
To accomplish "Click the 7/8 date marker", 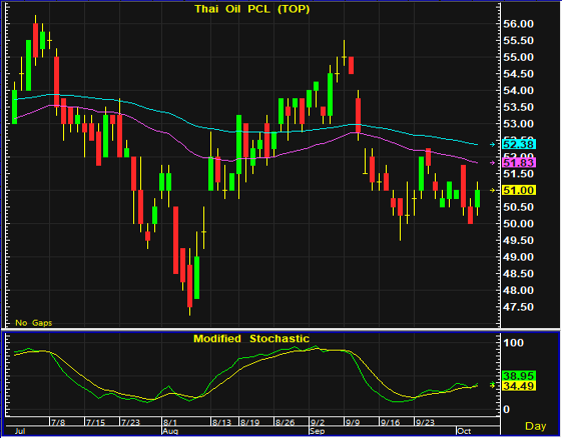I will tap(58, 422).
